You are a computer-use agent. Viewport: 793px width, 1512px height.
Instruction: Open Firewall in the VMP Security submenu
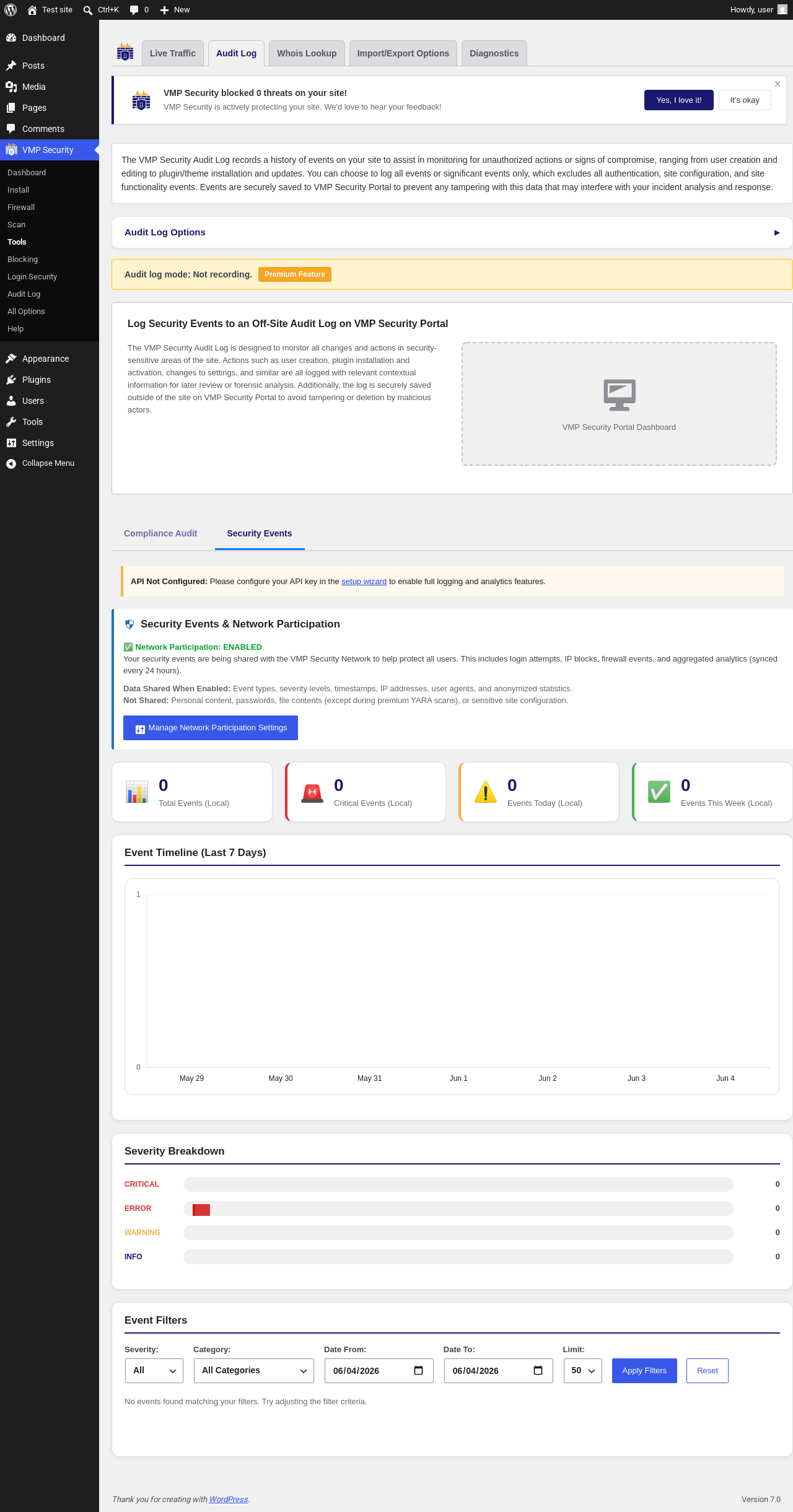[21, 208]
